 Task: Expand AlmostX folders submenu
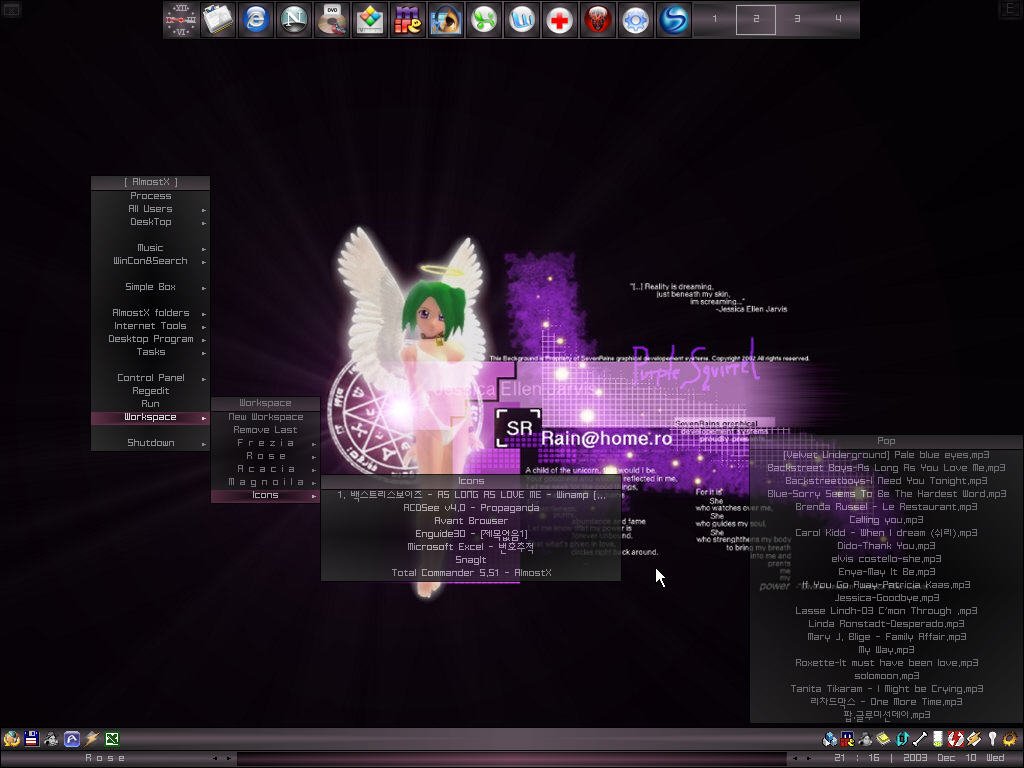pyautogui.click(x=150, y=313)
